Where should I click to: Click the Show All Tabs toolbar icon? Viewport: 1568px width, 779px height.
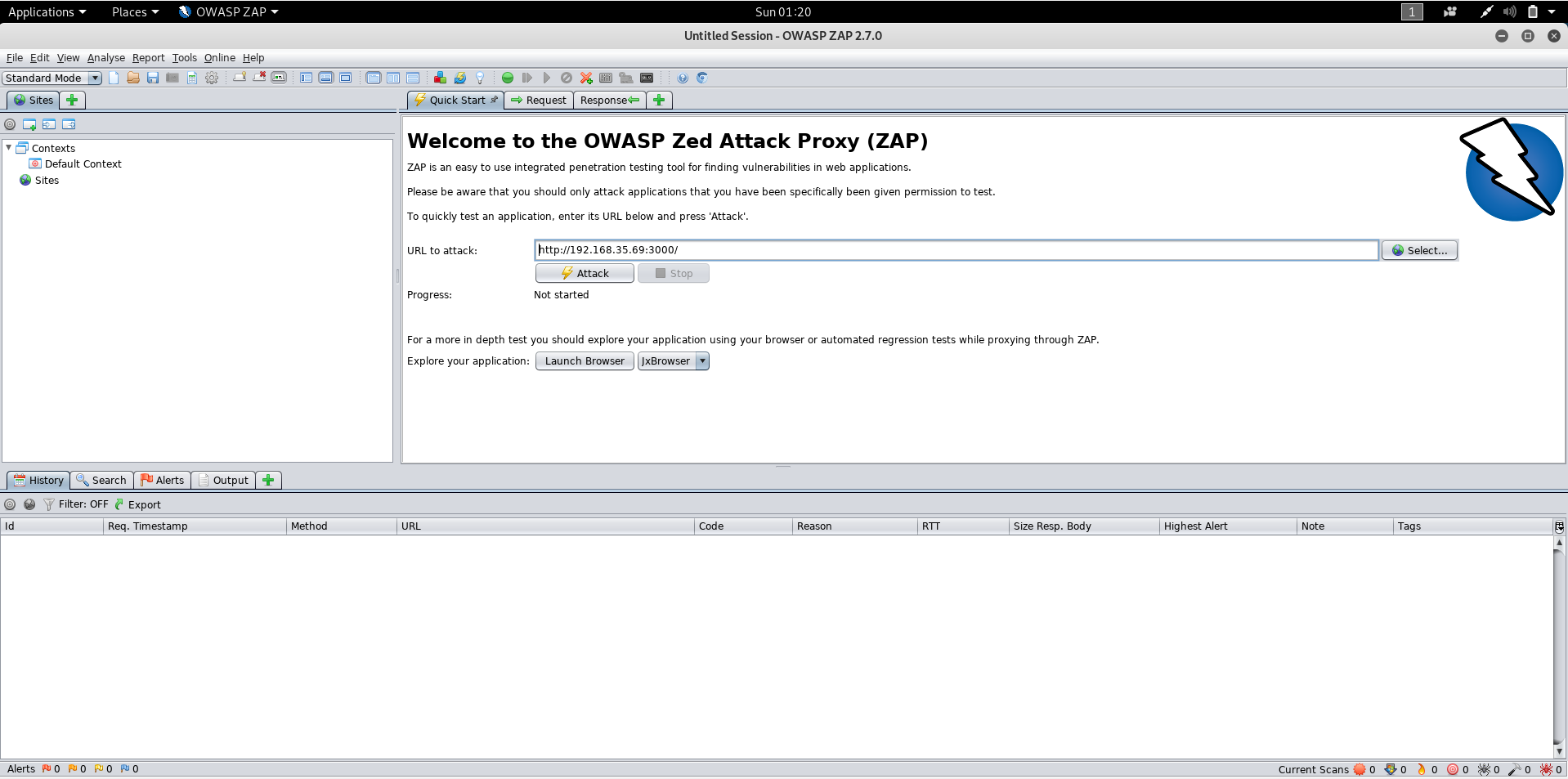click(x=240, y=78)
